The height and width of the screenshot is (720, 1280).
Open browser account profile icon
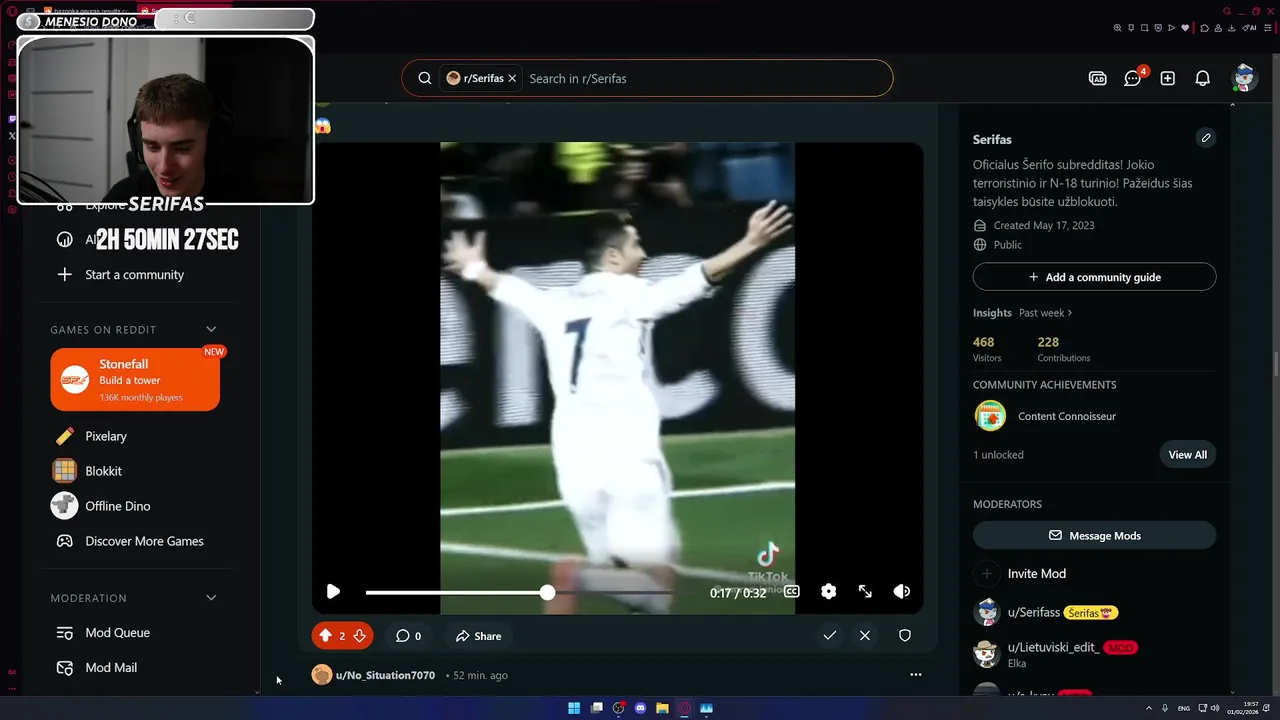pos(1218,28)
